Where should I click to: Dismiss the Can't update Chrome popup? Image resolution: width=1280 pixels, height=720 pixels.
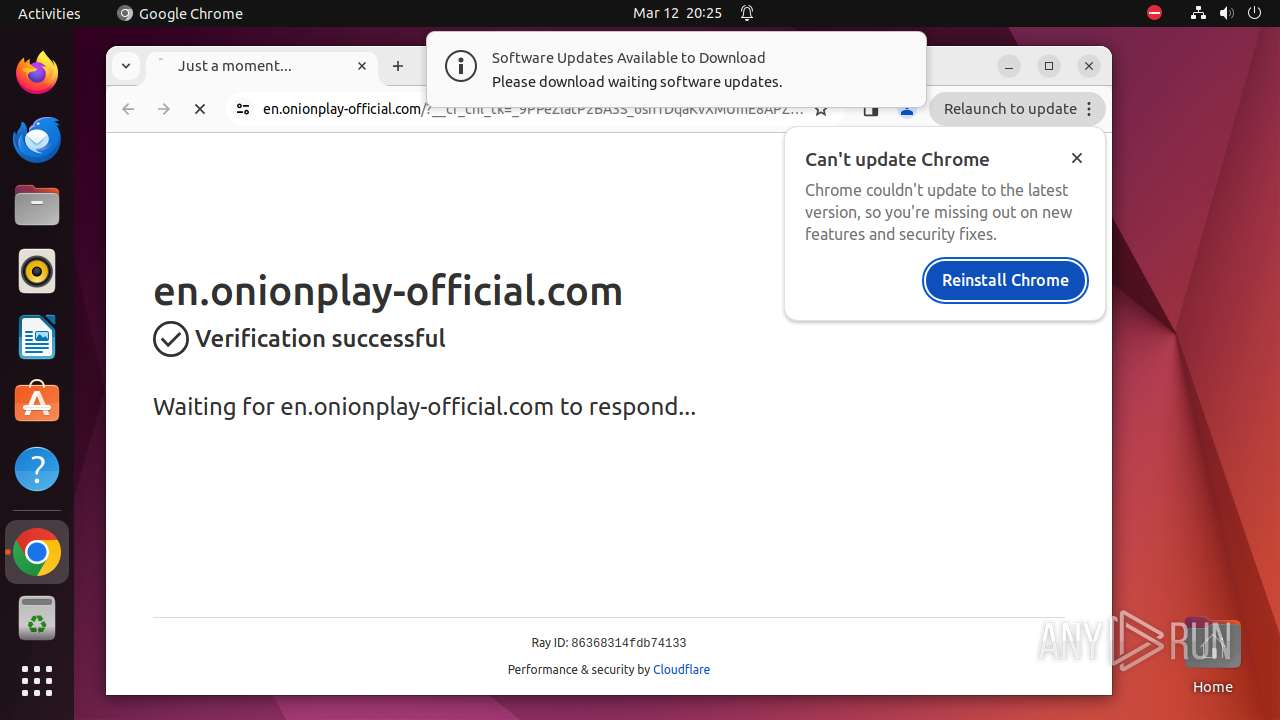click(x=1077, y=158)
